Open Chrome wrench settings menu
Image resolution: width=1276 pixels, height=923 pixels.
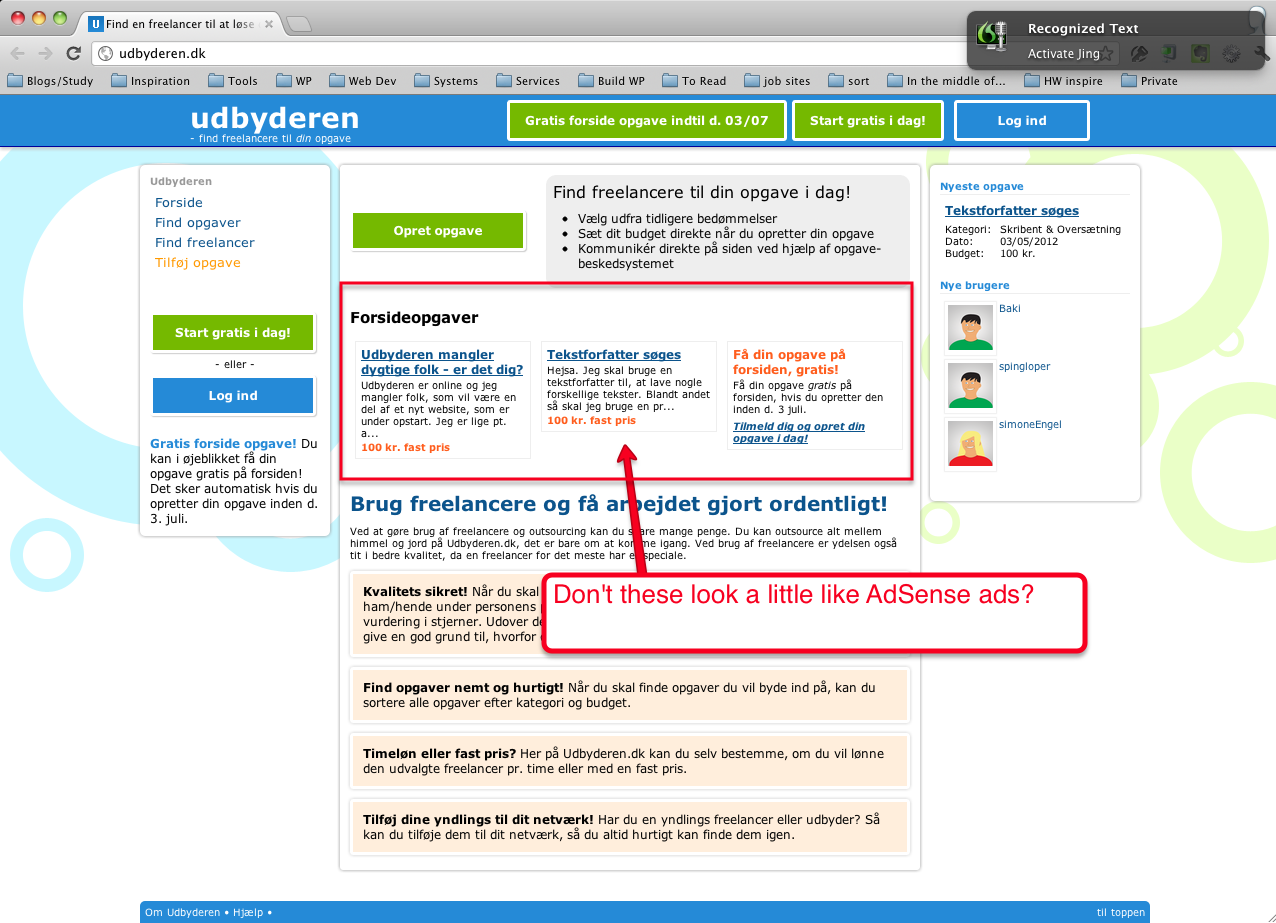1261,54
